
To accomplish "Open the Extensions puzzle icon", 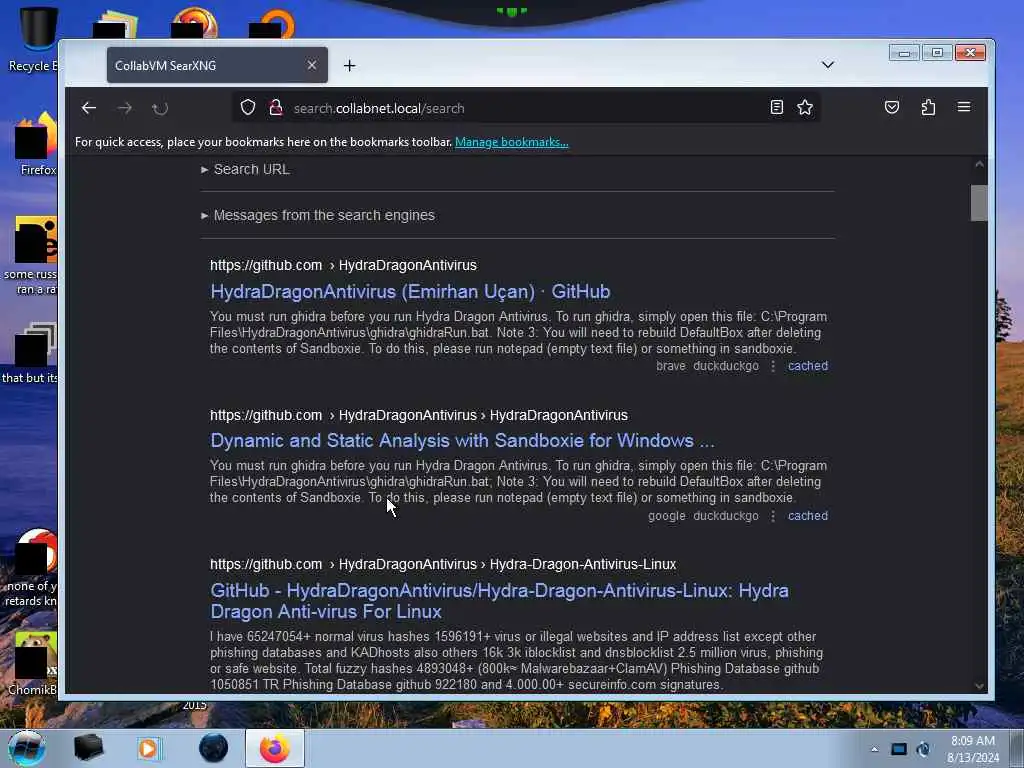I will coord(928,107).
